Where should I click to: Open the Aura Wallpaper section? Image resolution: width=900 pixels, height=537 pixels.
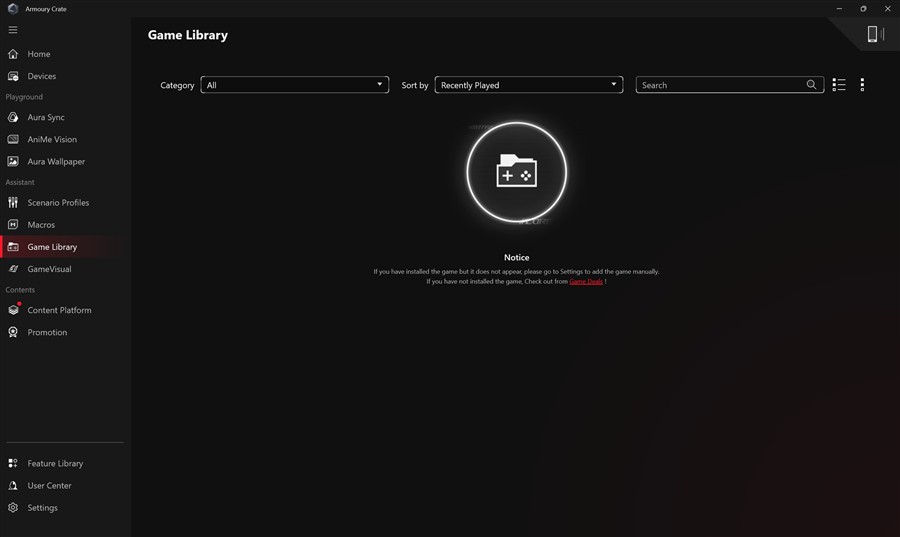pyautogui.click(x=56, y=162)
